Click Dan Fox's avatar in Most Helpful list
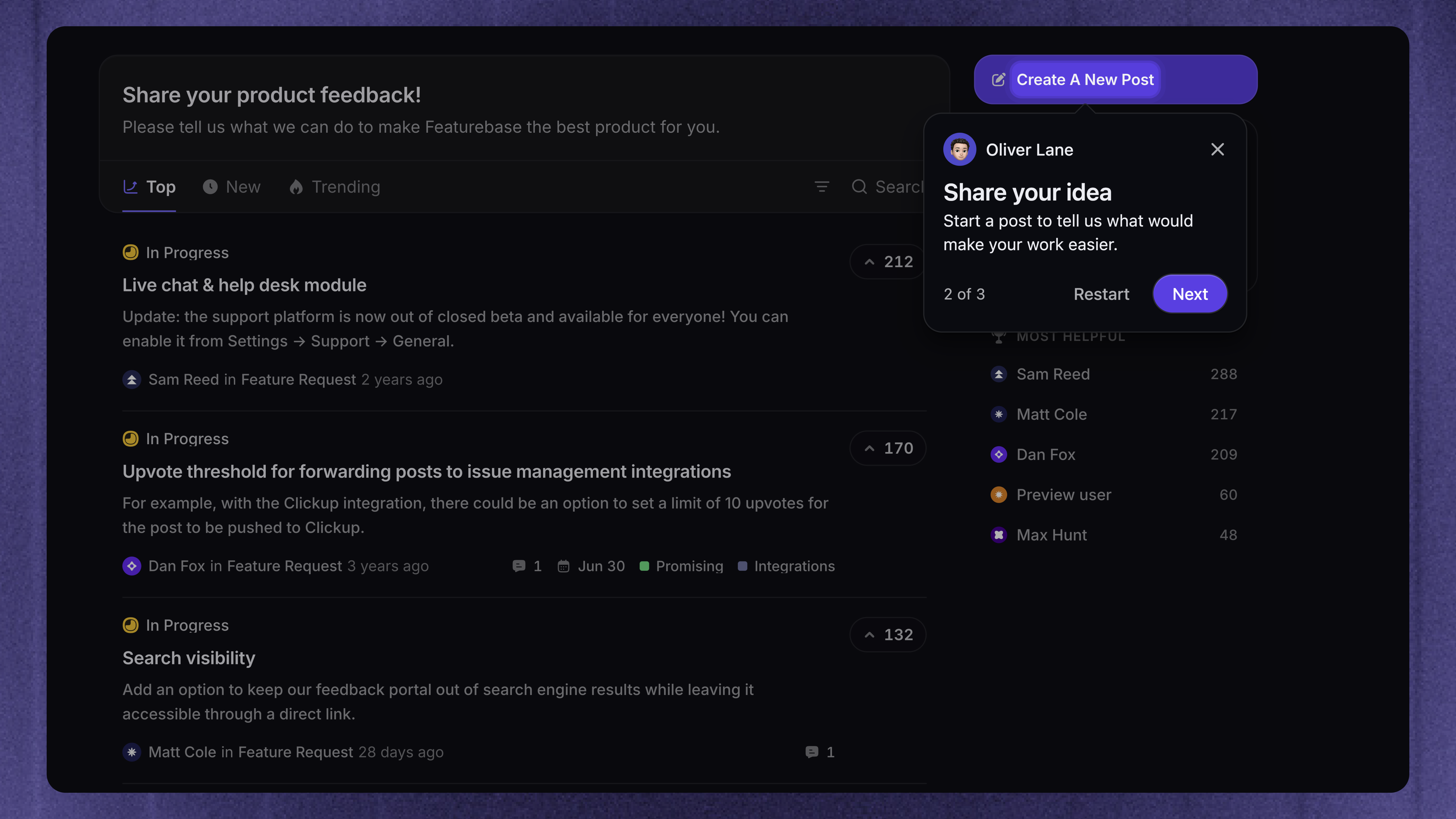Viewport: 1456px width, 819px height. pos(999,454)
